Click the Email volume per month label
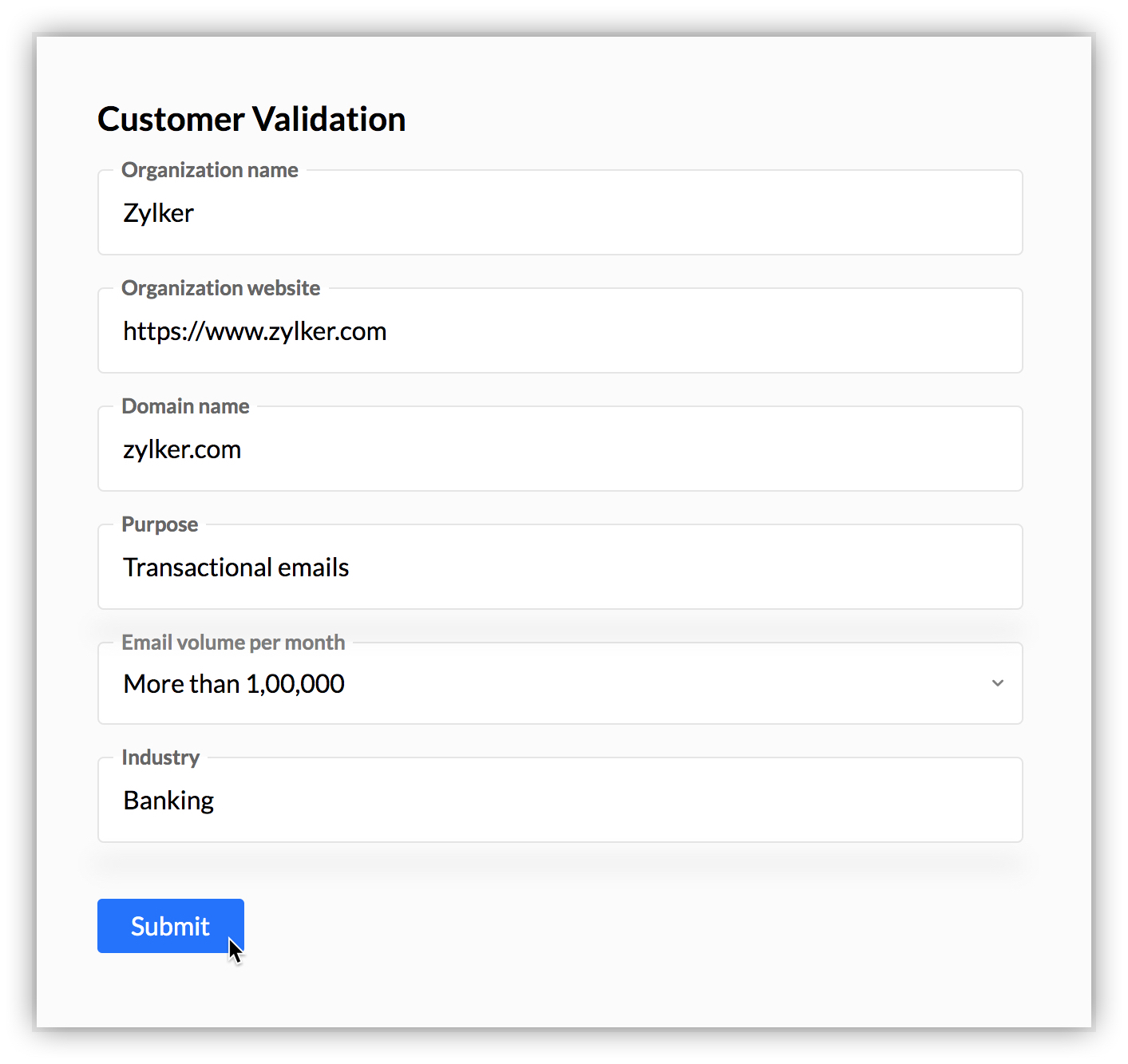Viewport: 1128px width, 1064px height. pyautogui.click(x=233, y=643)
